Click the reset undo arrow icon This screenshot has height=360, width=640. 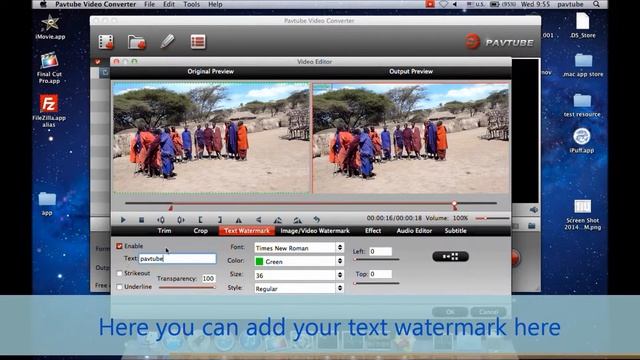pos(316,220)
